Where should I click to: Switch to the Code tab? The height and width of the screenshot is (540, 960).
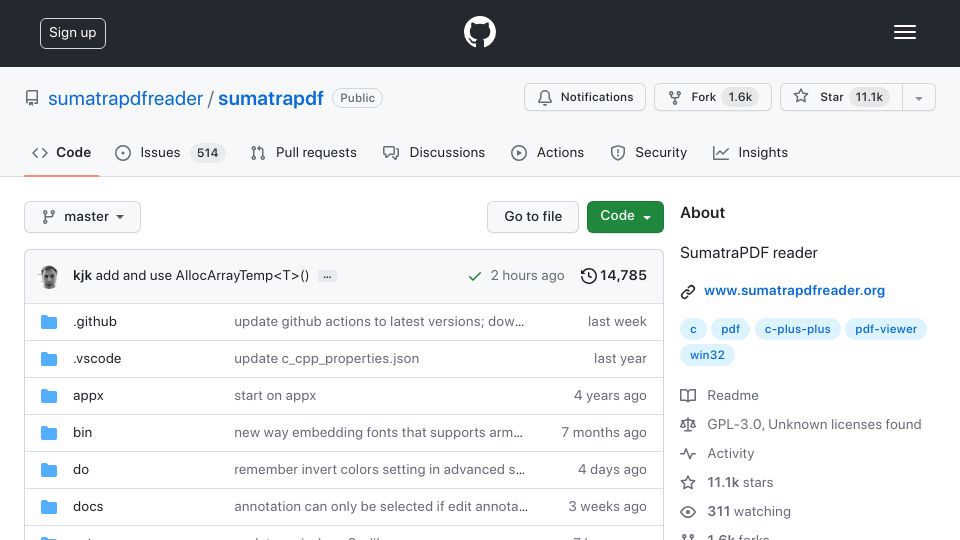pos(62,152)
